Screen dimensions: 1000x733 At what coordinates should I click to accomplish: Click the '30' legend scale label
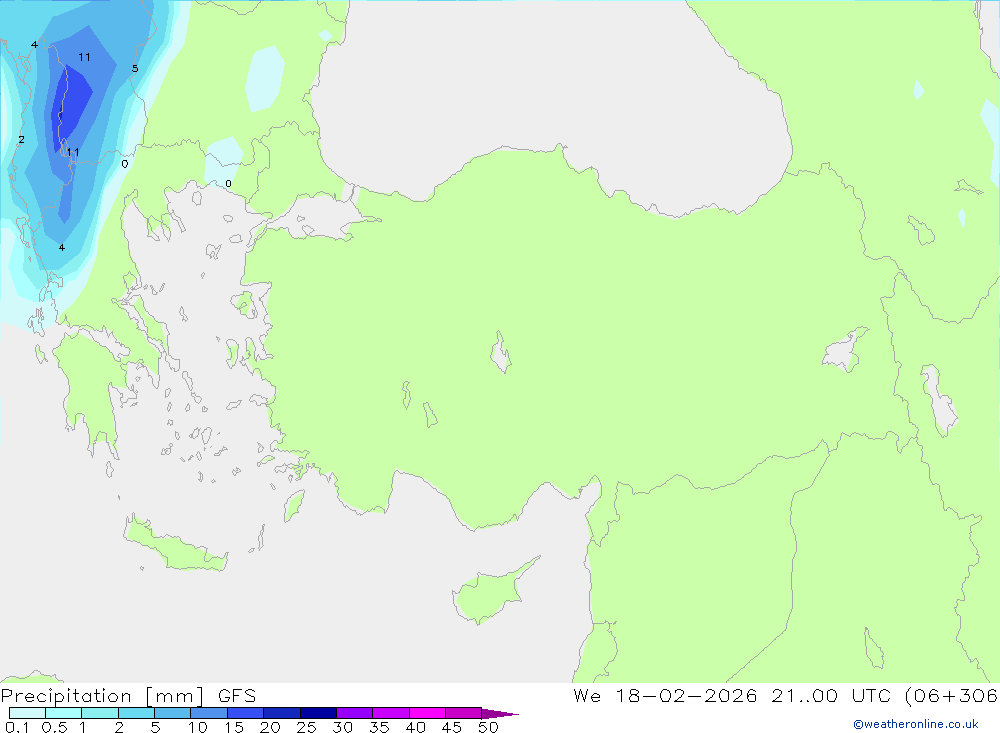(343, 727)
